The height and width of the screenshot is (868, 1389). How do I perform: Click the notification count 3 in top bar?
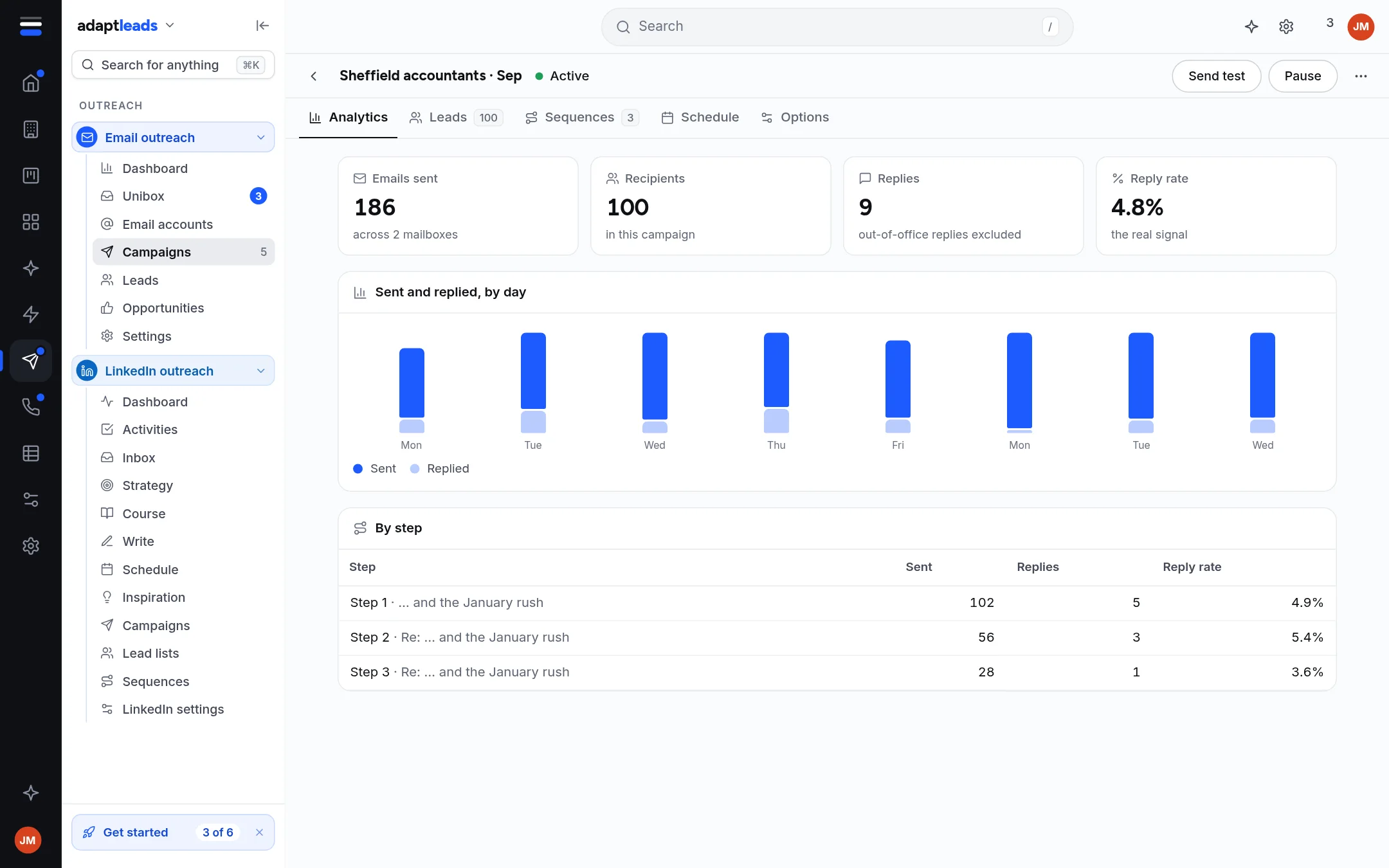[1330, 23]
